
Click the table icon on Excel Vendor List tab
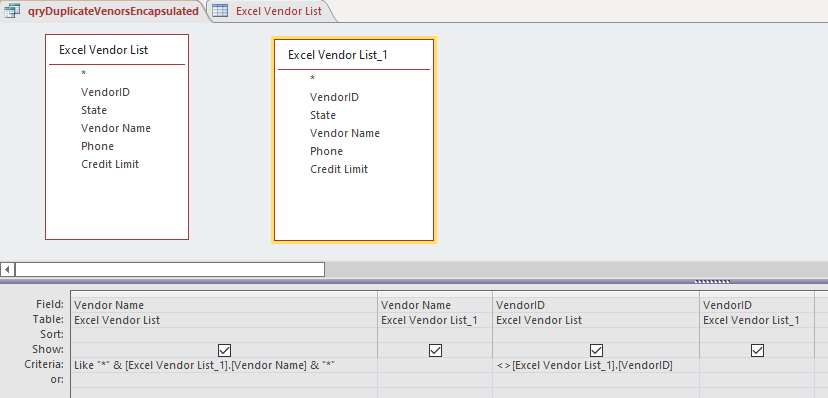(x=220, y=11)
